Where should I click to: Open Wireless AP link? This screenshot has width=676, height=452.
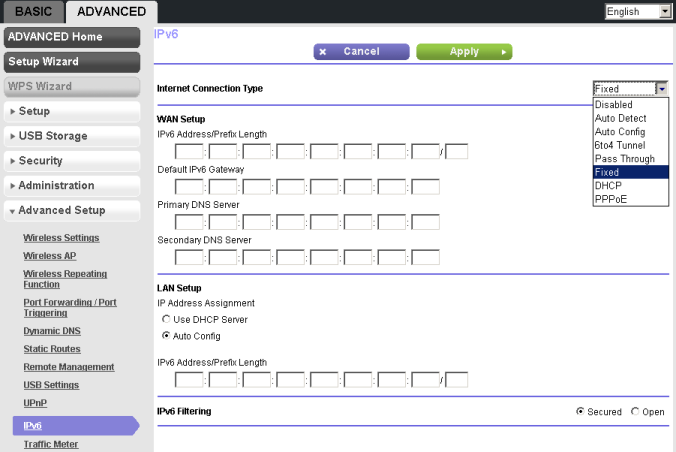[50, 256]
